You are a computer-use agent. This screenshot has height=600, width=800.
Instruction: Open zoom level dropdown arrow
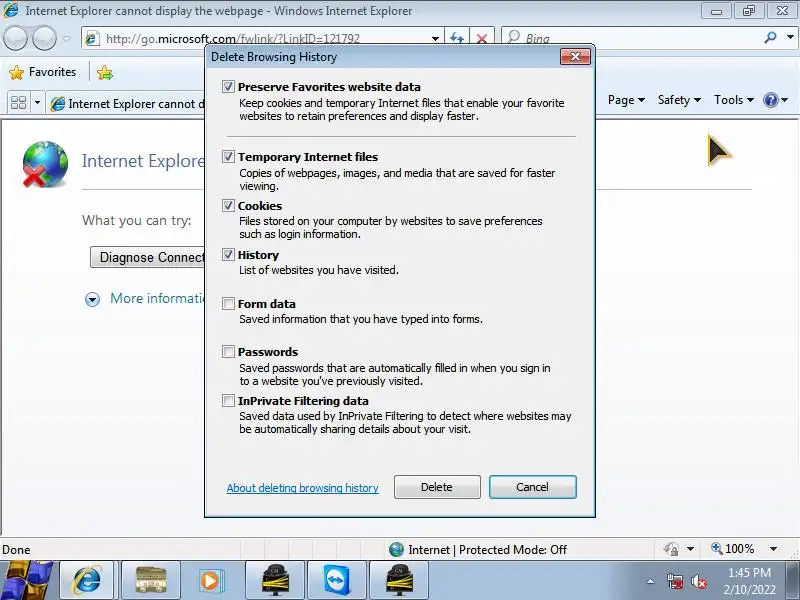[773, 549]
